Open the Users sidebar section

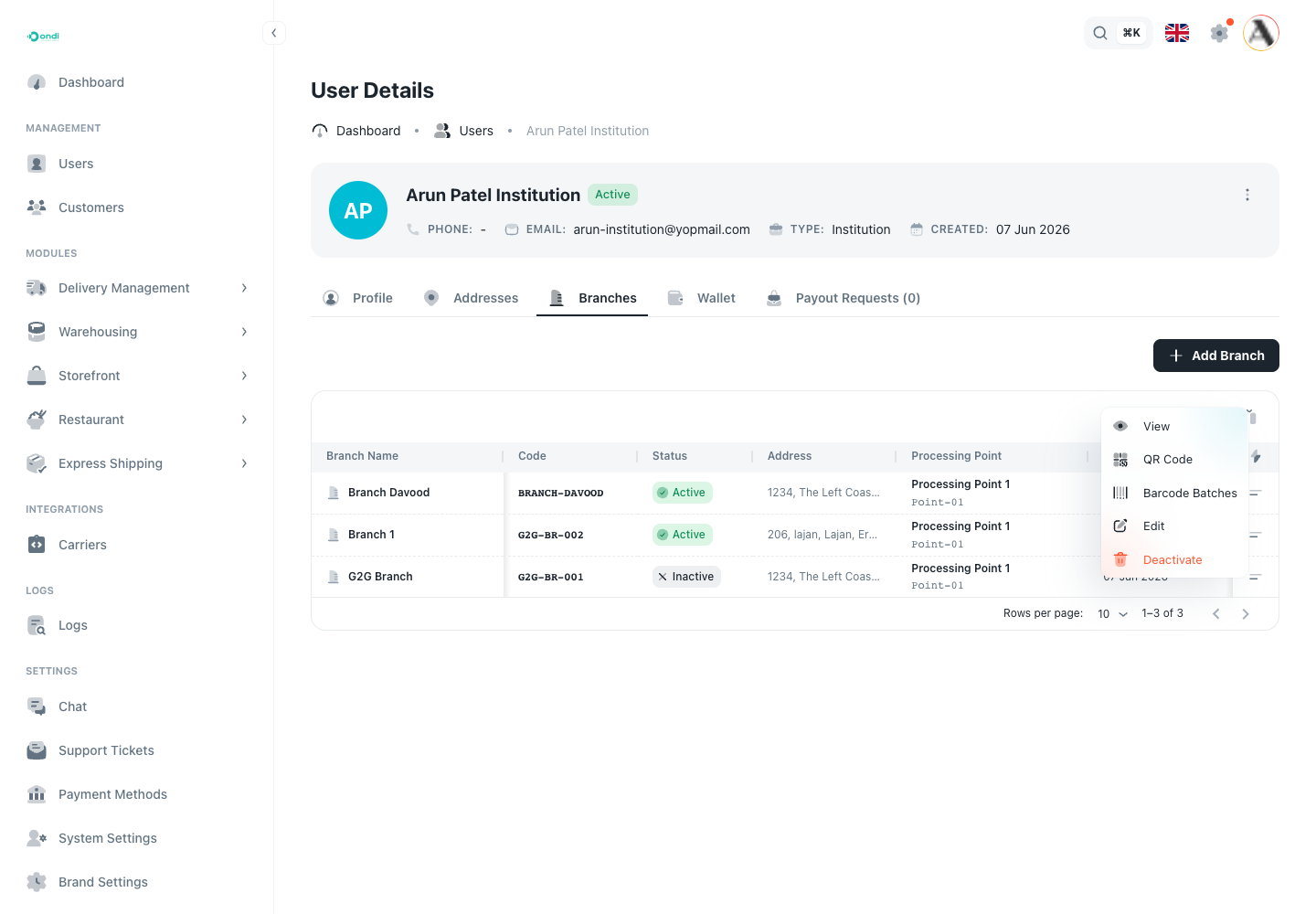tap(137, 164)
